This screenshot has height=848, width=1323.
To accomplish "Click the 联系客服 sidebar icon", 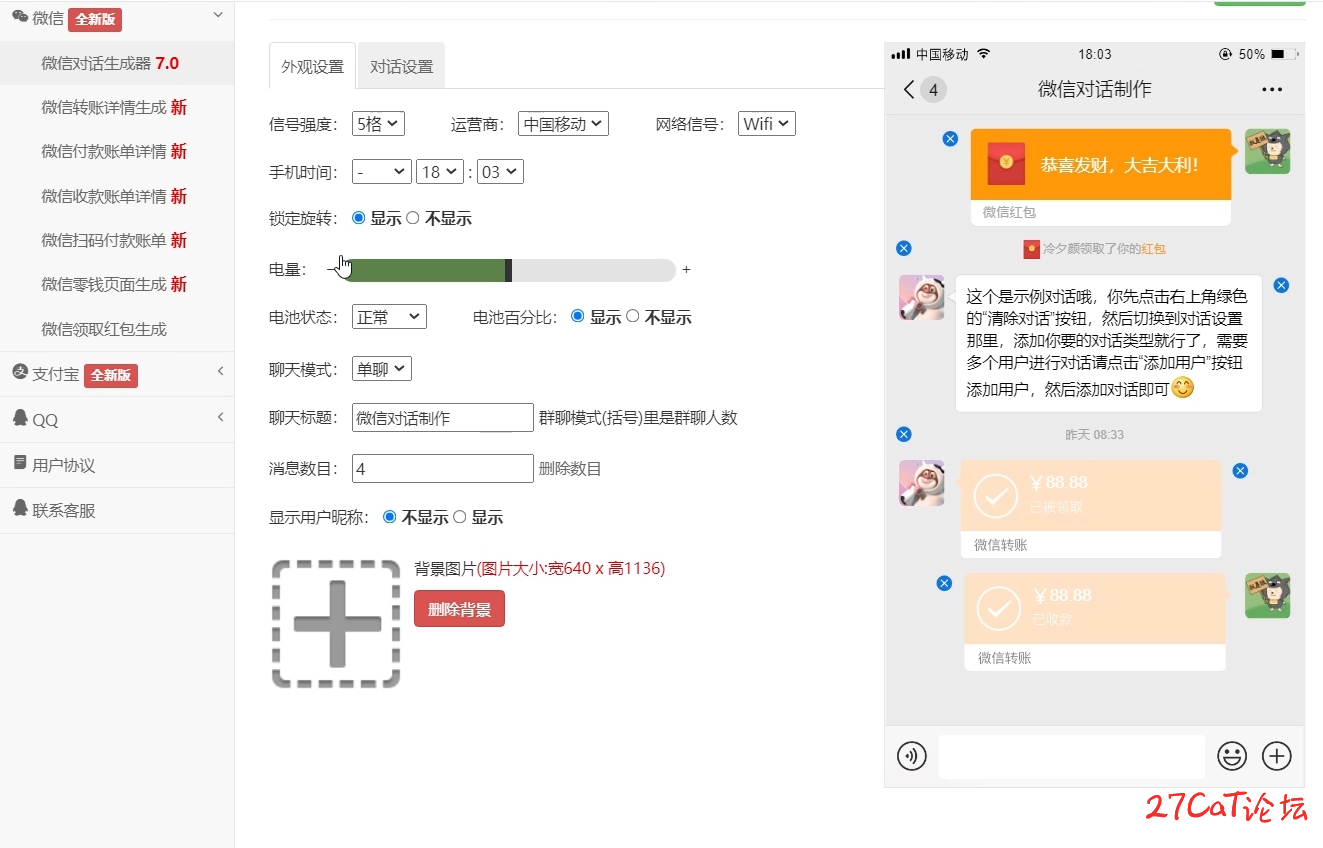I will tap(20, 508).
